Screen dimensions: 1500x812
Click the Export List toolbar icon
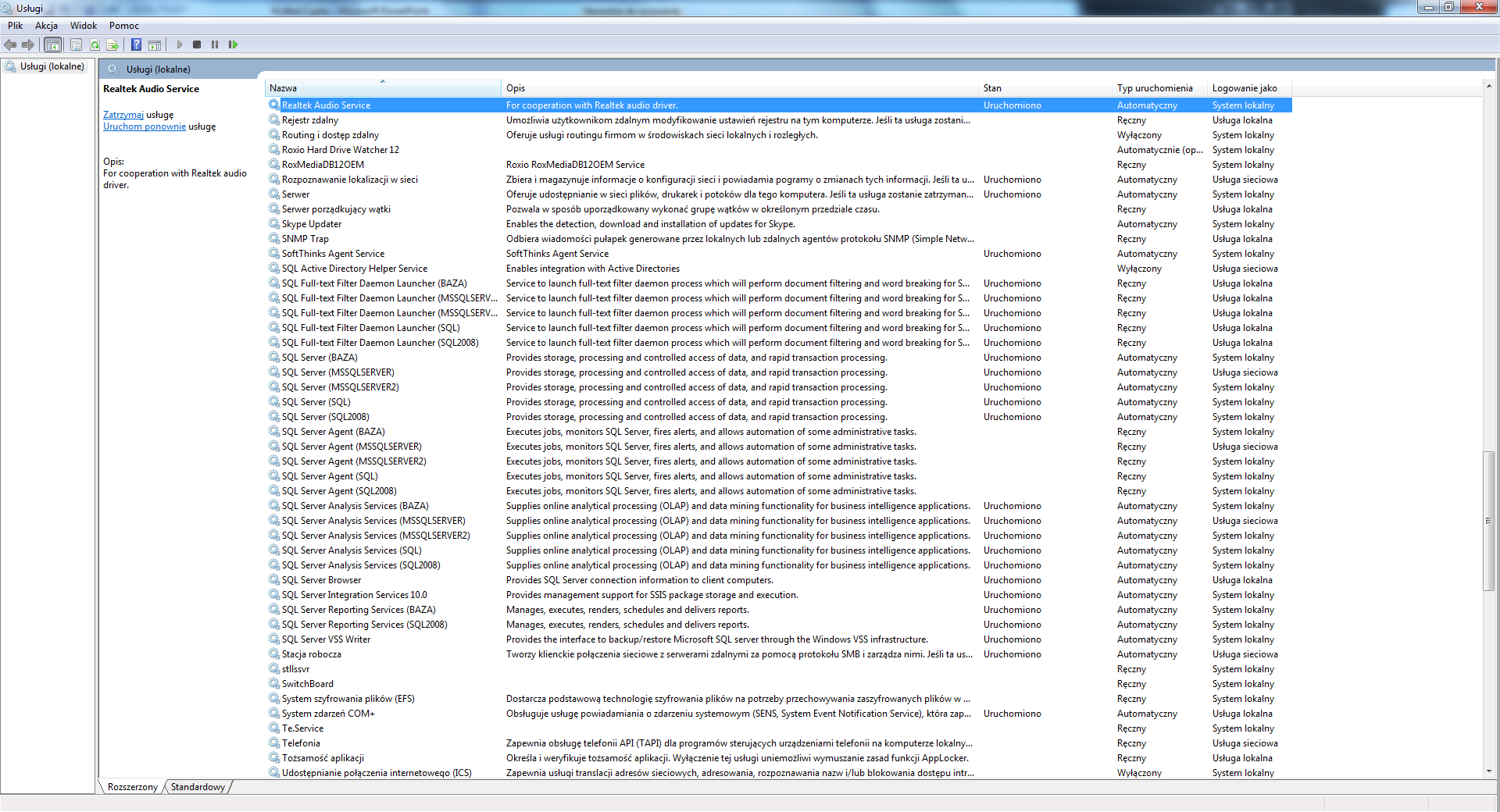pyautogui.click(x=112, y=45)
